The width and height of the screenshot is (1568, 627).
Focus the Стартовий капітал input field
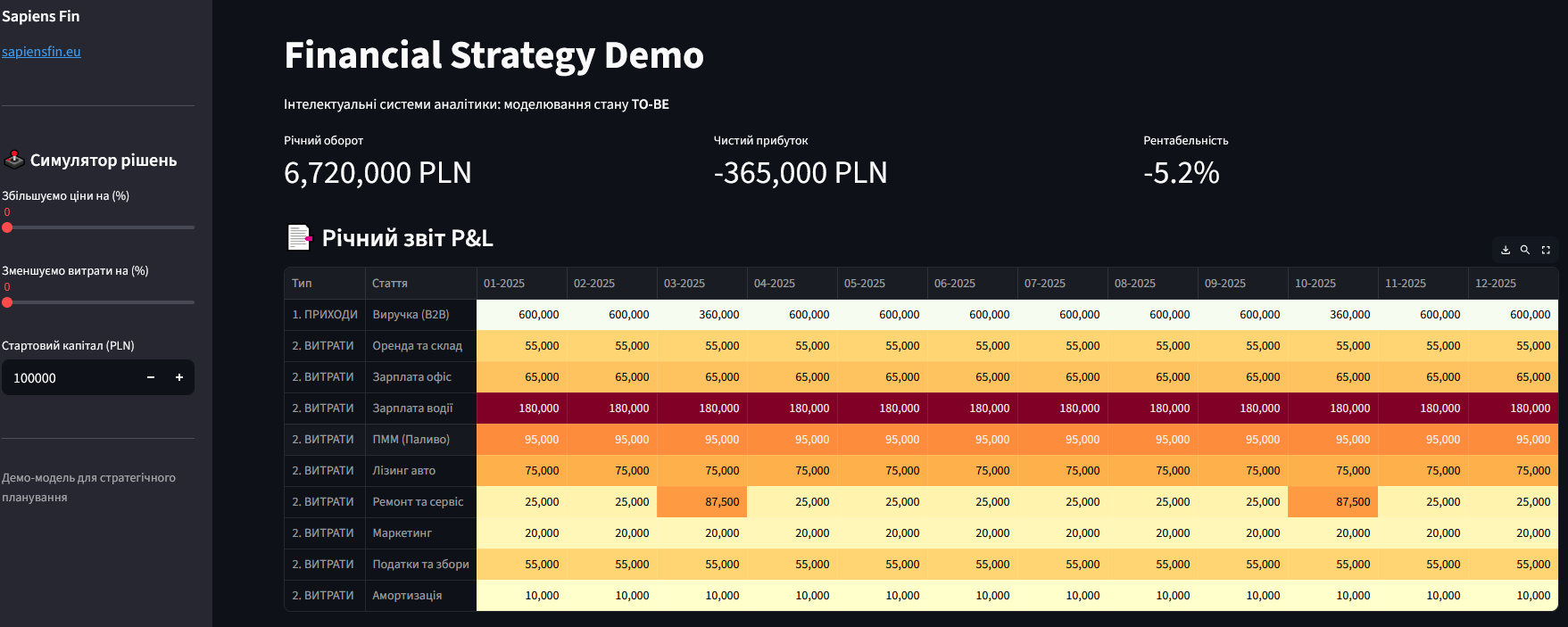[x=71, y=378]
